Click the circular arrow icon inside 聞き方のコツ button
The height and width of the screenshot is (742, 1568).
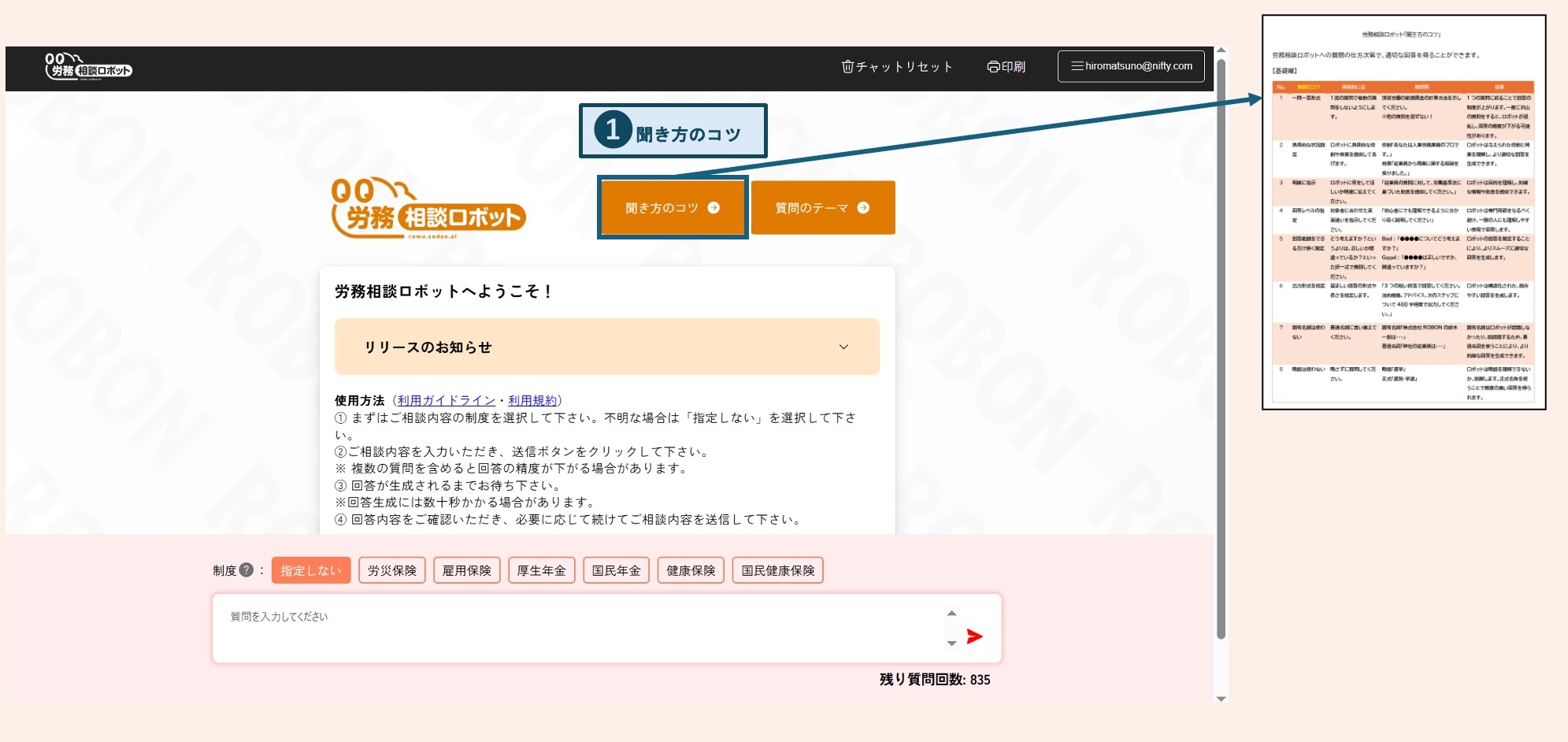714,207
